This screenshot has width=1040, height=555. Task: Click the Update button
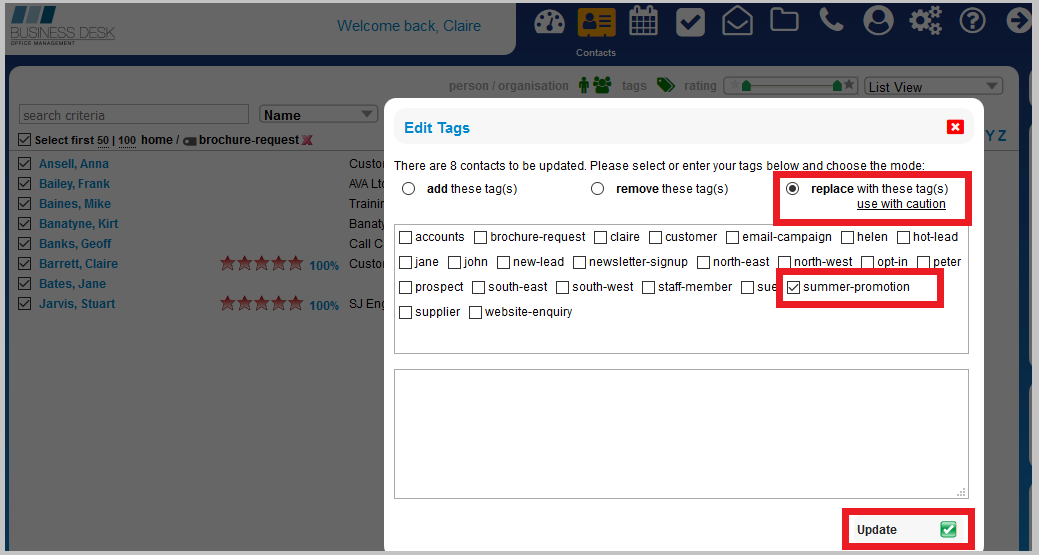click(x=907, y=529)
